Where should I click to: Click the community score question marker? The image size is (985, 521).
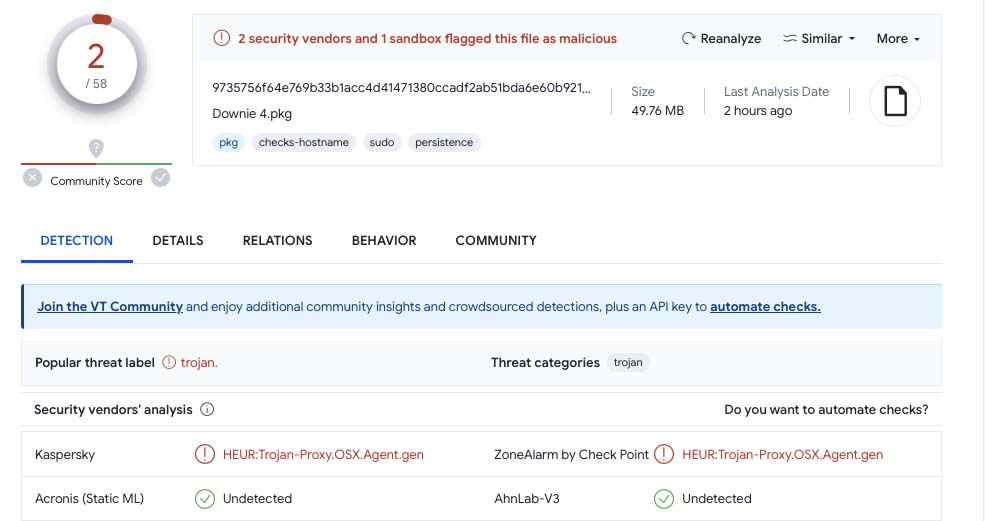96,148
